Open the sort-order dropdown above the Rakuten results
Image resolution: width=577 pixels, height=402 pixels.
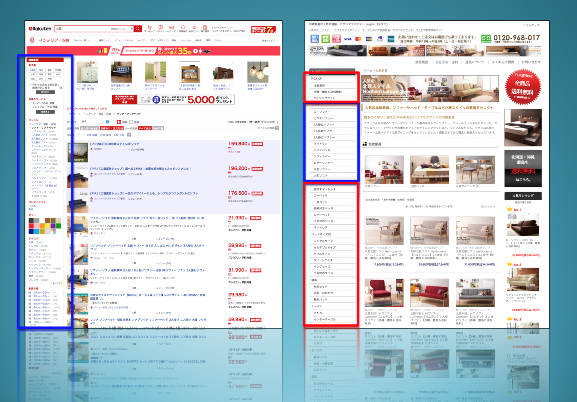pyautogui.click(x=95, y=121)
